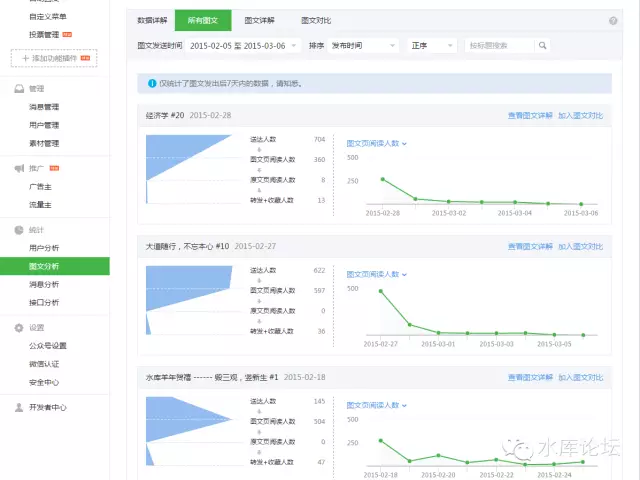Open the 发布时间 sort dropdown
The image size is (640, 480).
click(x=363, y=46)
